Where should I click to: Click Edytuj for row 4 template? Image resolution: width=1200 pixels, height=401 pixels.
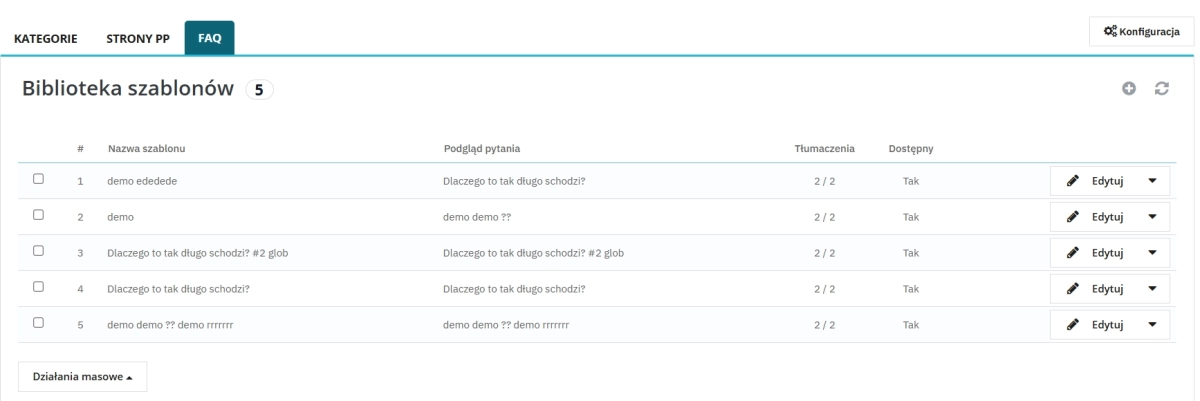[1094, 289]
